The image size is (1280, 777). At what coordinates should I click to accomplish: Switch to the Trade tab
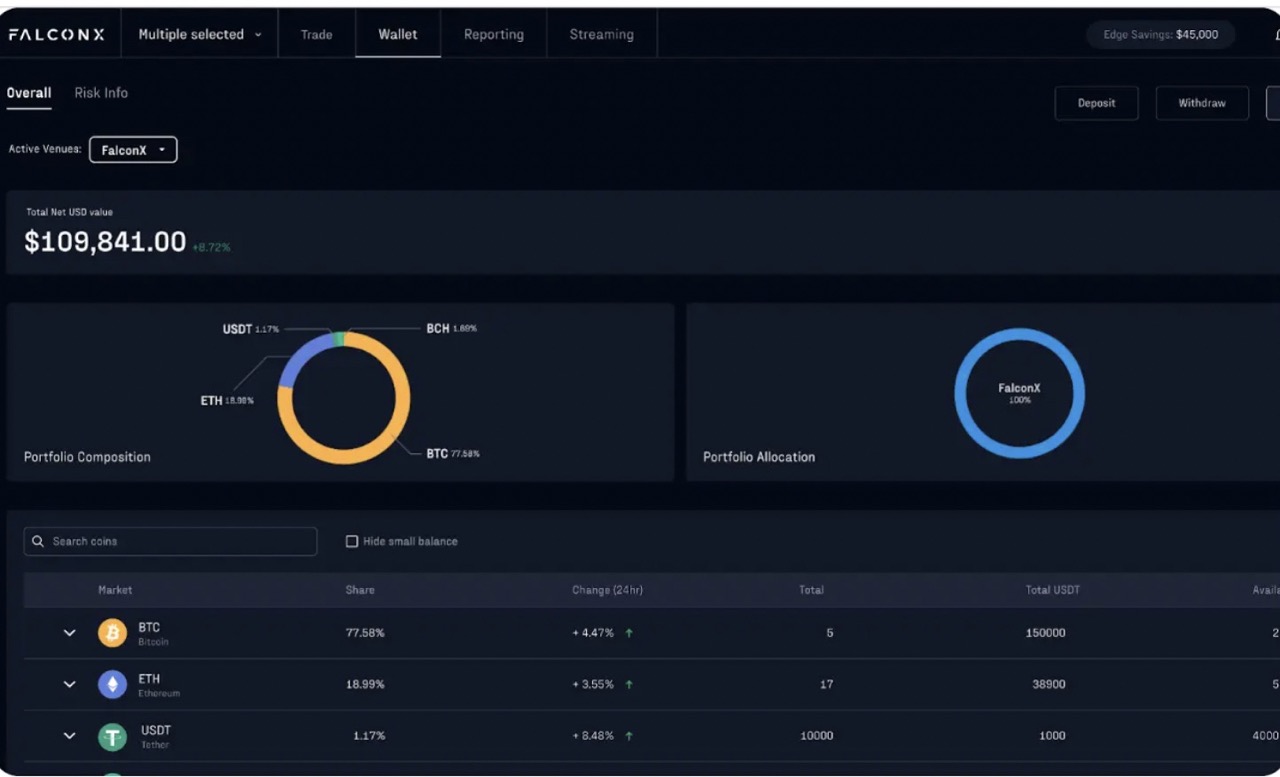(x=316, y=33)
